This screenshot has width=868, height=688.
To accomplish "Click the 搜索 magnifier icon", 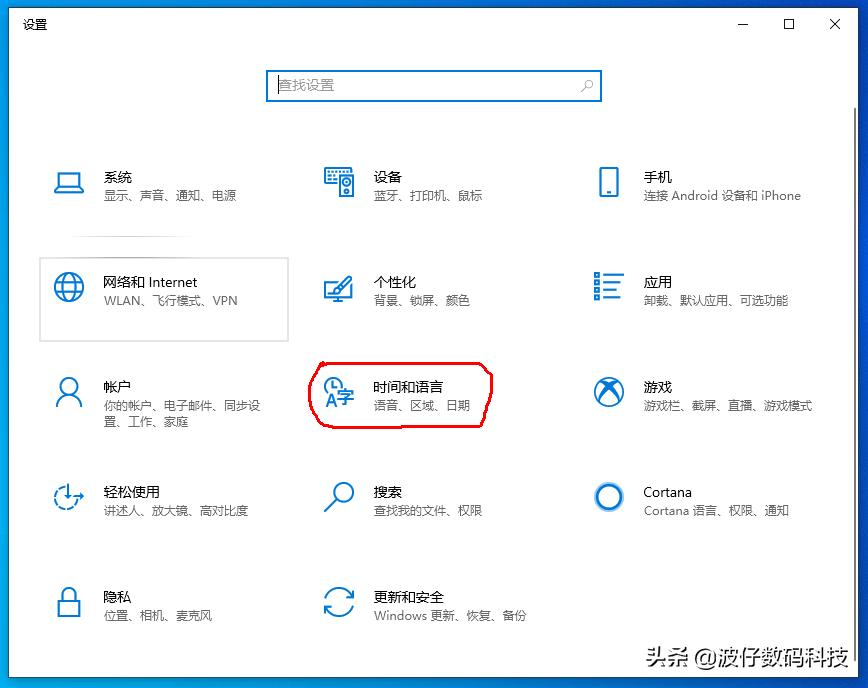I will point(339,497).
